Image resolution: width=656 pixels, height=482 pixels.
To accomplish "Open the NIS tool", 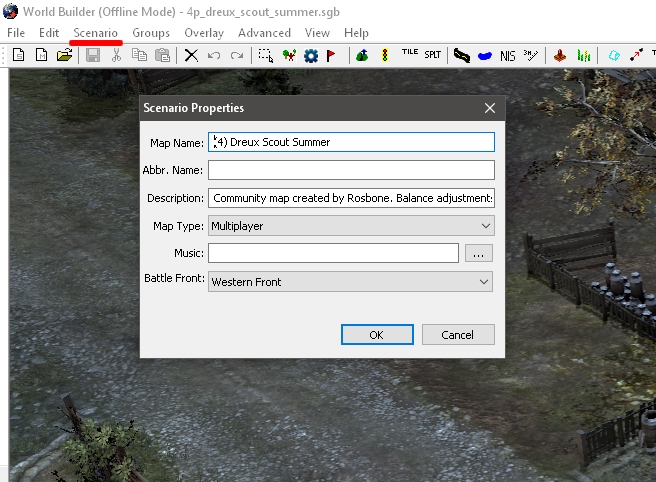I will coord(507,56).
